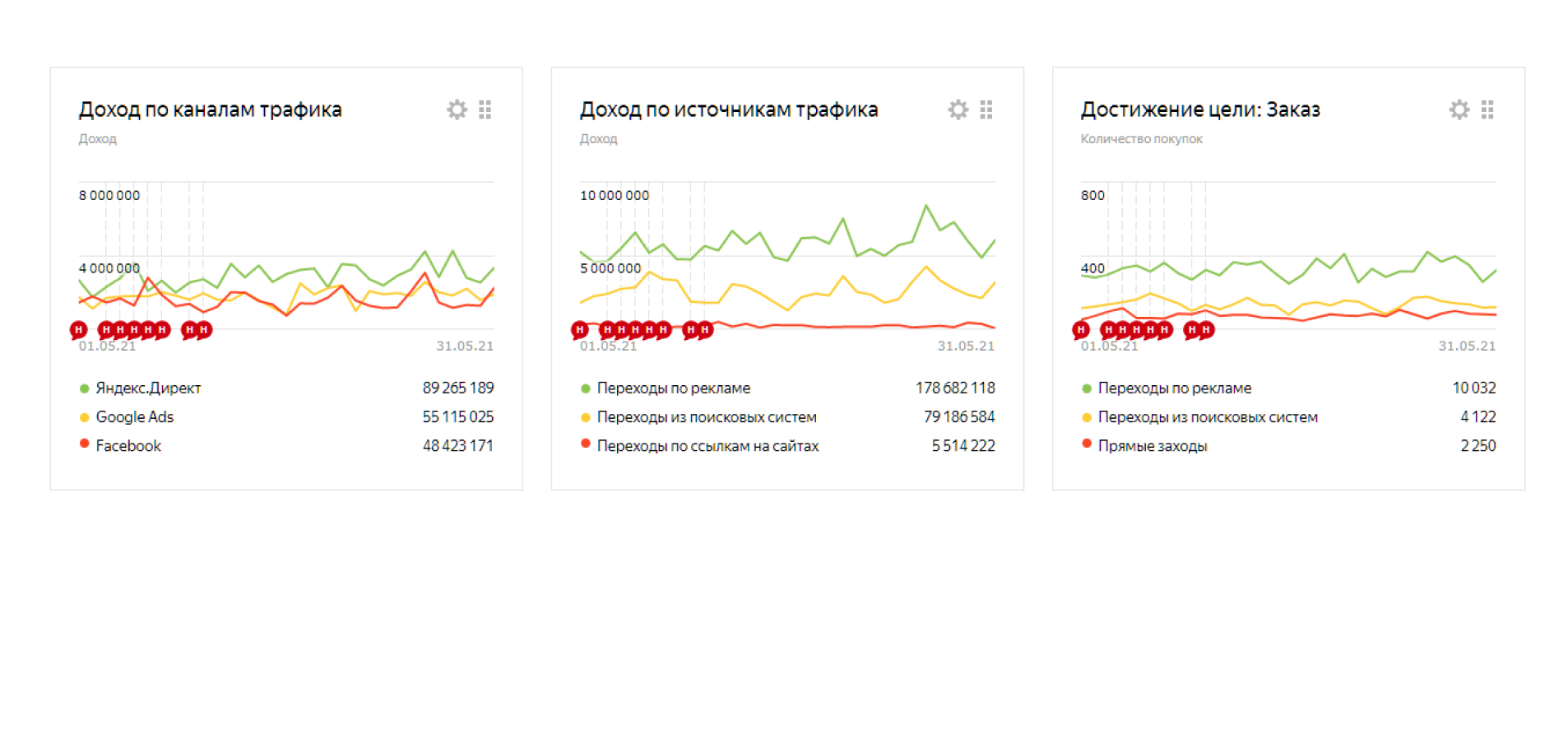Viewport: 1568px width, 730px height.
Task: Click drag handle of Доход по каналам трафика
Action: 485,109
